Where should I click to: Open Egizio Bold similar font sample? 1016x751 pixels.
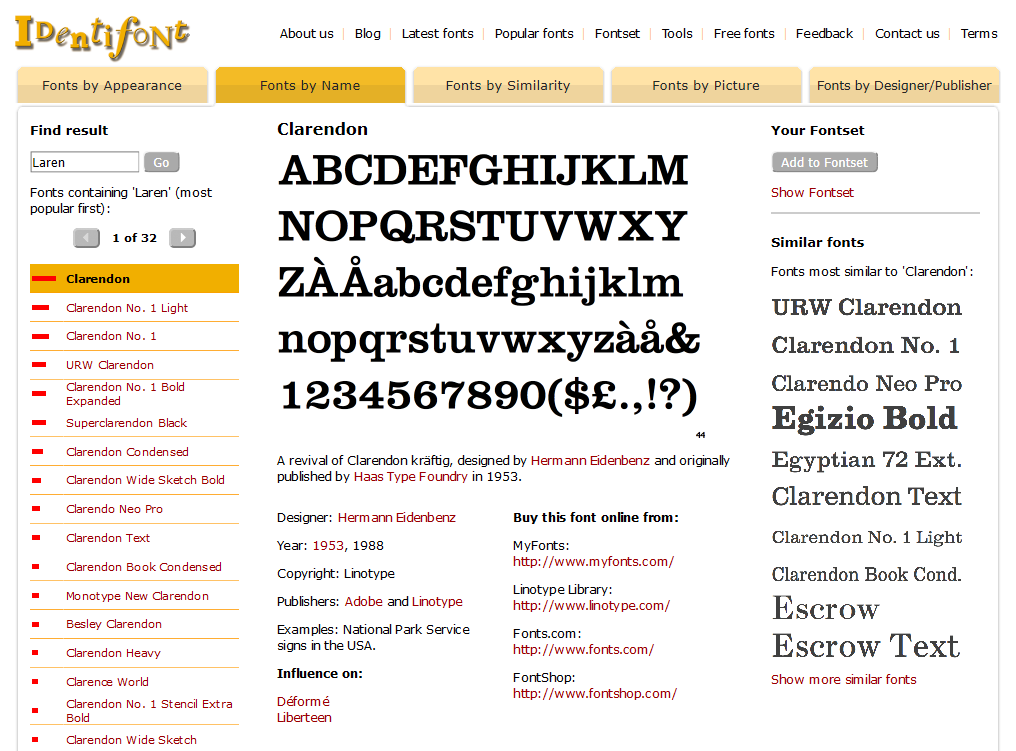(x=864, y=419)
